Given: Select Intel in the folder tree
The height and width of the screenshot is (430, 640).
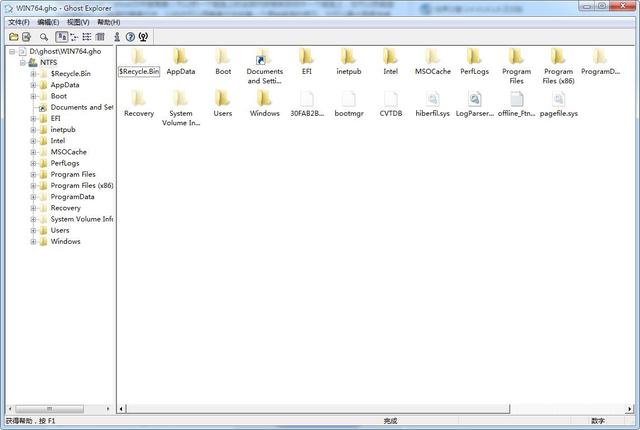Looking at the screenshot, I should pyautogui.click(x=58, y=141).
